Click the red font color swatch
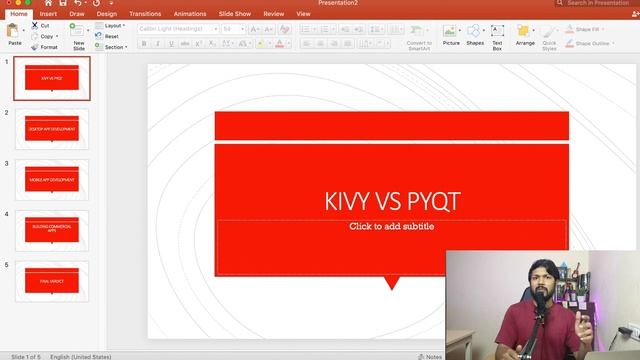The image size is (640, 360). point(280,43)
